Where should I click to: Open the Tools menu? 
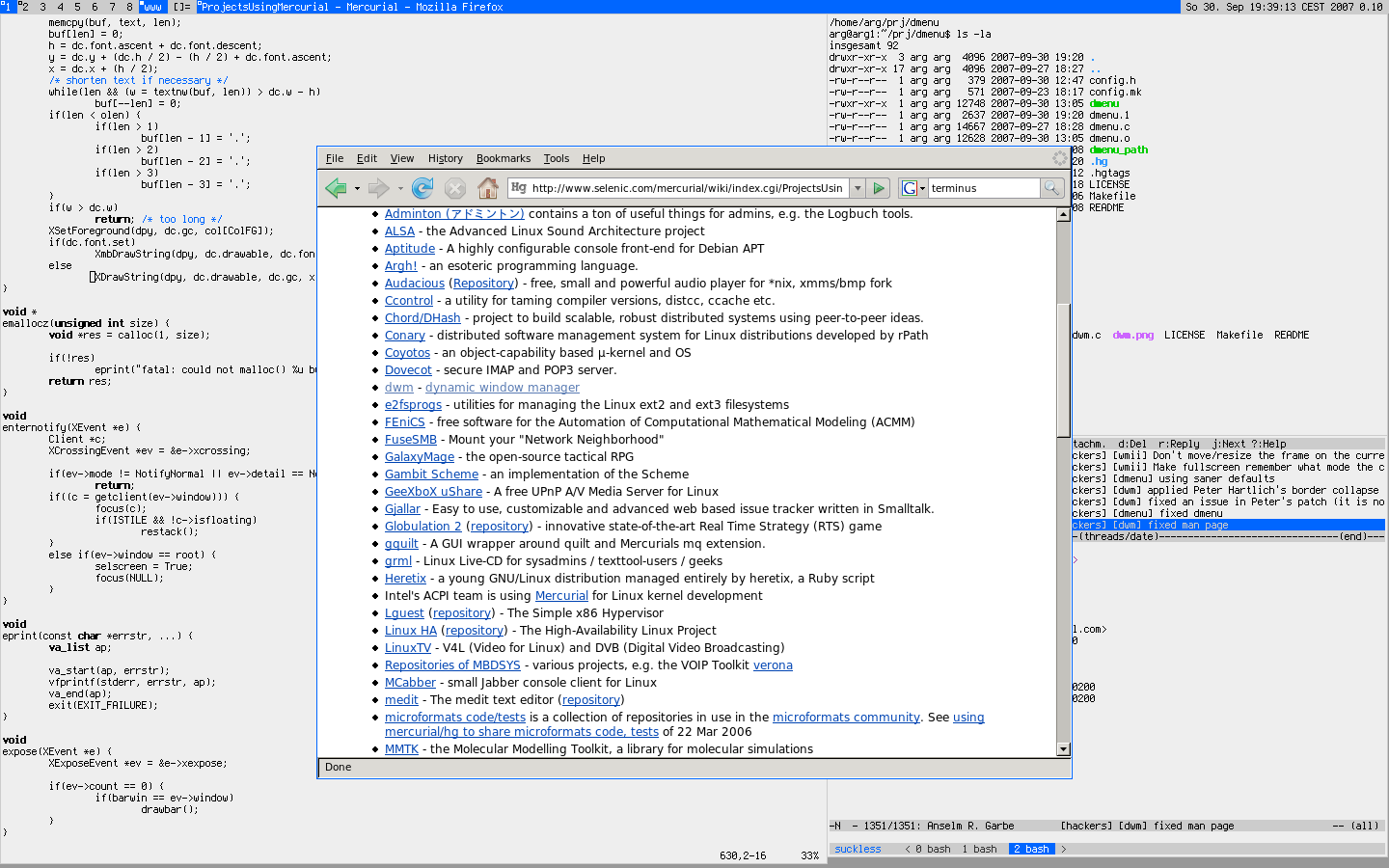click(556, 158)
